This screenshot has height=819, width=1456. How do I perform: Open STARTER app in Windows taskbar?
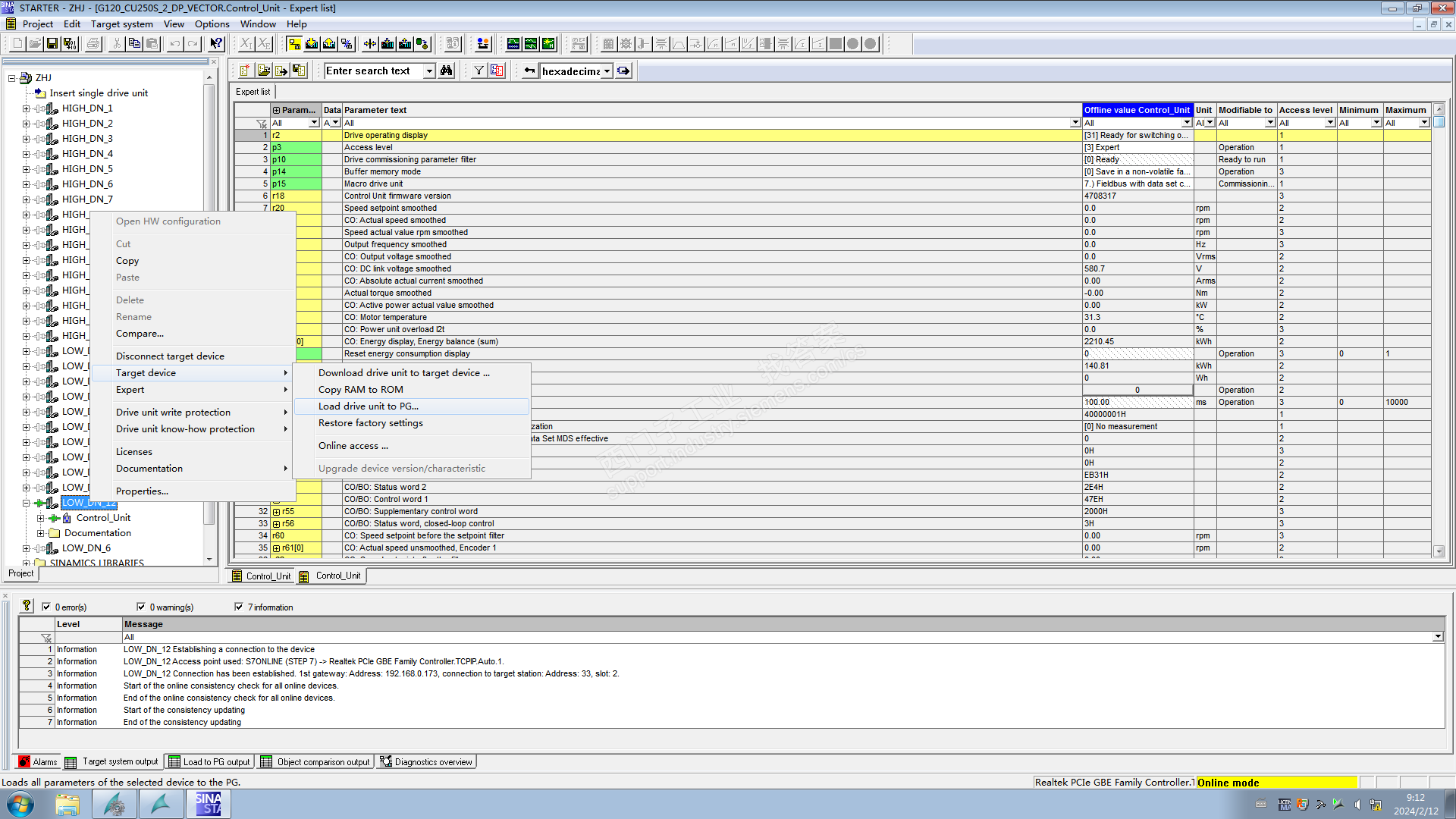coord(208,804)
